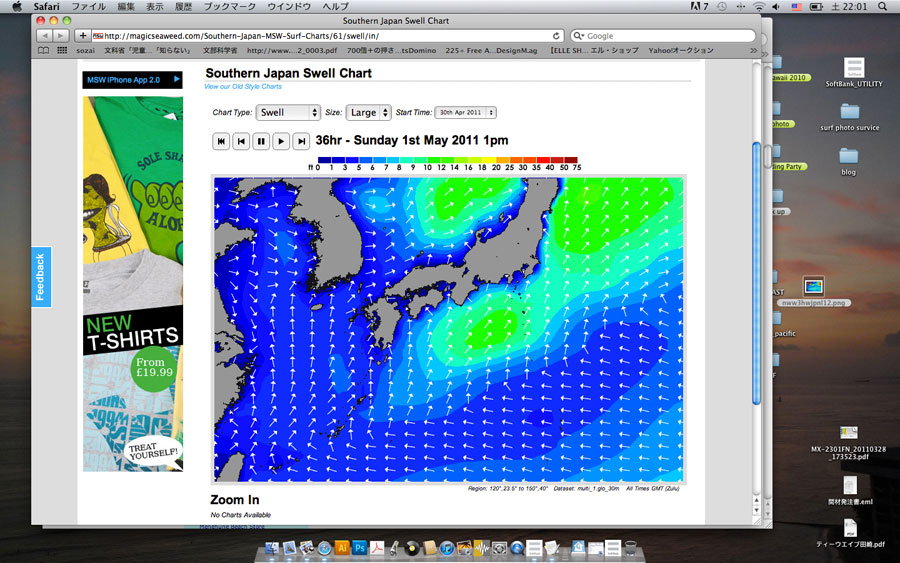Select the MX-2301FN PDF on the desktop
This screenshot has width=900, height=563.
pyautogui.click(x=848, y=442)
